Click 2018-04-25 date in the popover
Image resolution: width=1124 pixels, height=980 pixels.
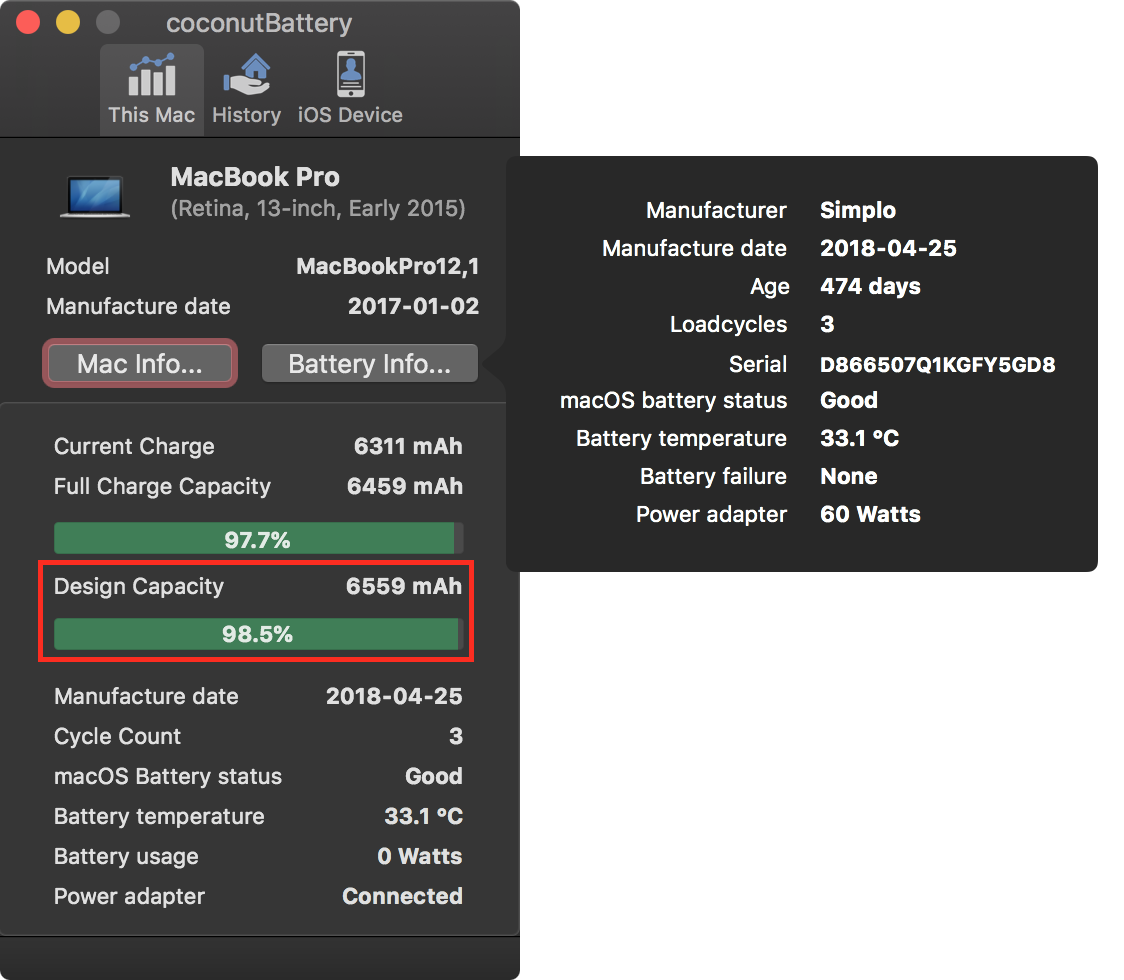pyautogui.click(x=888, y=248)
